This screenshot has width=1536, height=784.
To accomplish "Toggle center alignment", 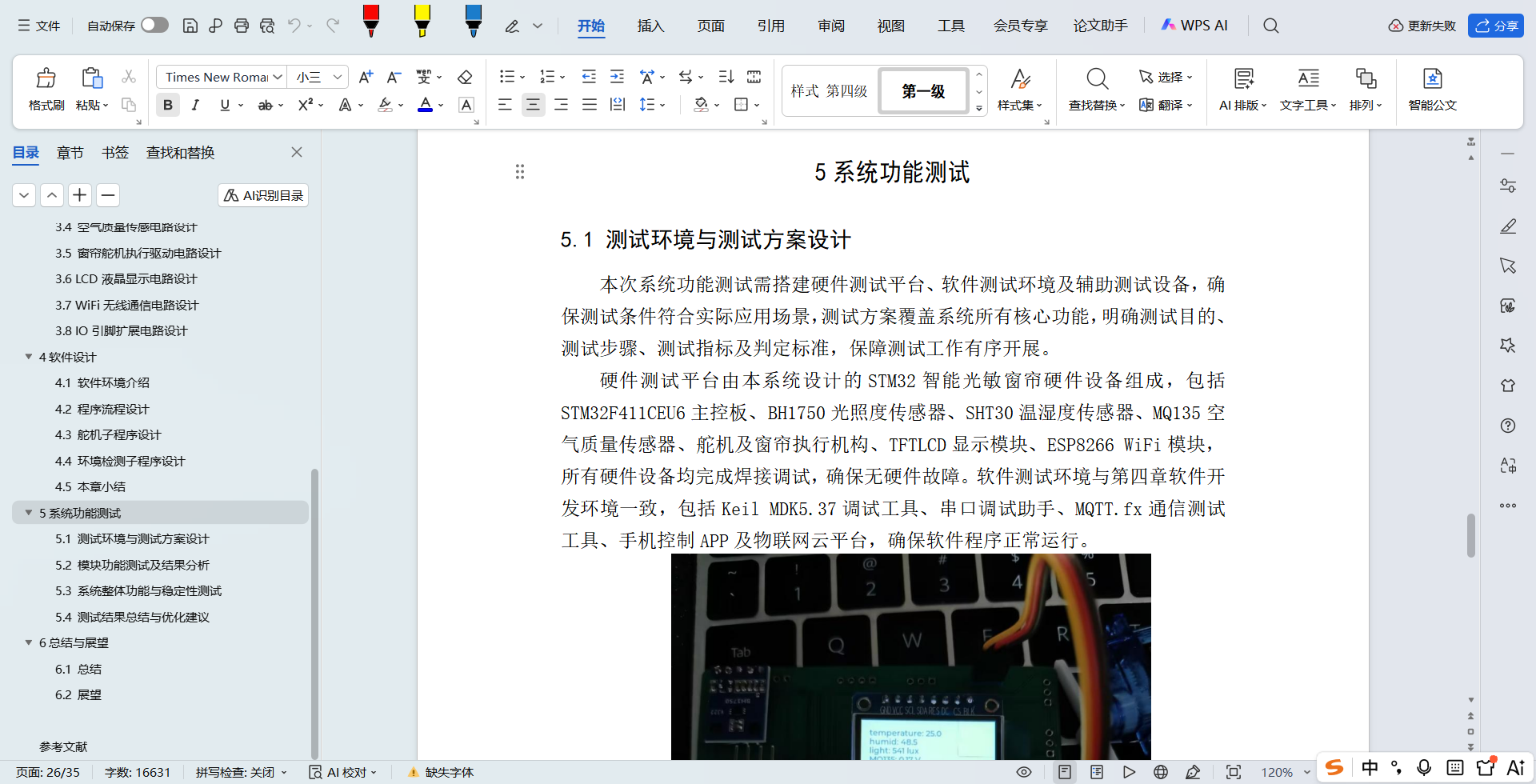I will click(x=533, y=105).
